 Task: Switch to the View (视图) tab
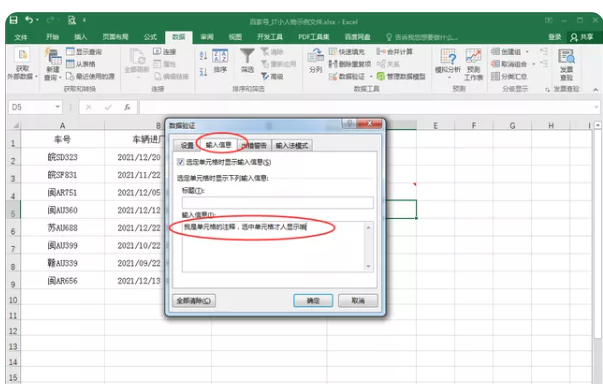point(235,37)
